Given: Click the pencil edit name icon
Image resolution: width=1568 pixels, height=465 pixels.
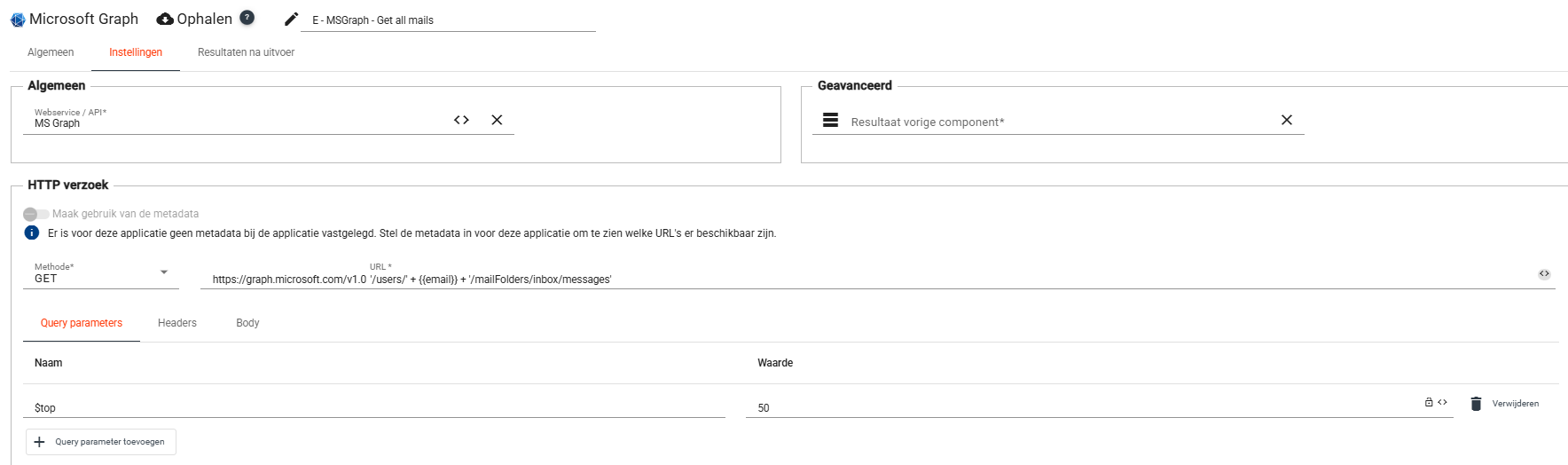Looking at the screenshot, I should (291, 19).
